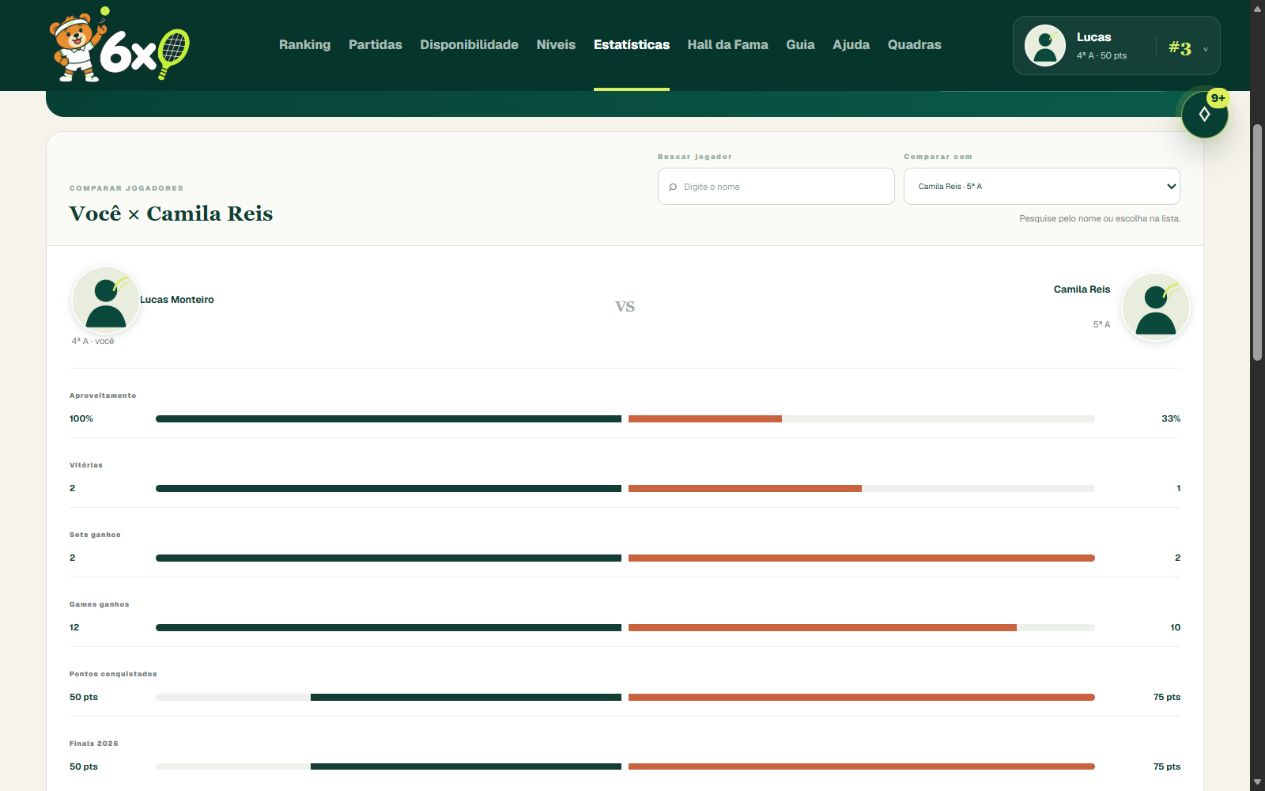Click the 4ª A · você caption
The height and width of the screenshot is (791, 1265).
click(93, 341)
